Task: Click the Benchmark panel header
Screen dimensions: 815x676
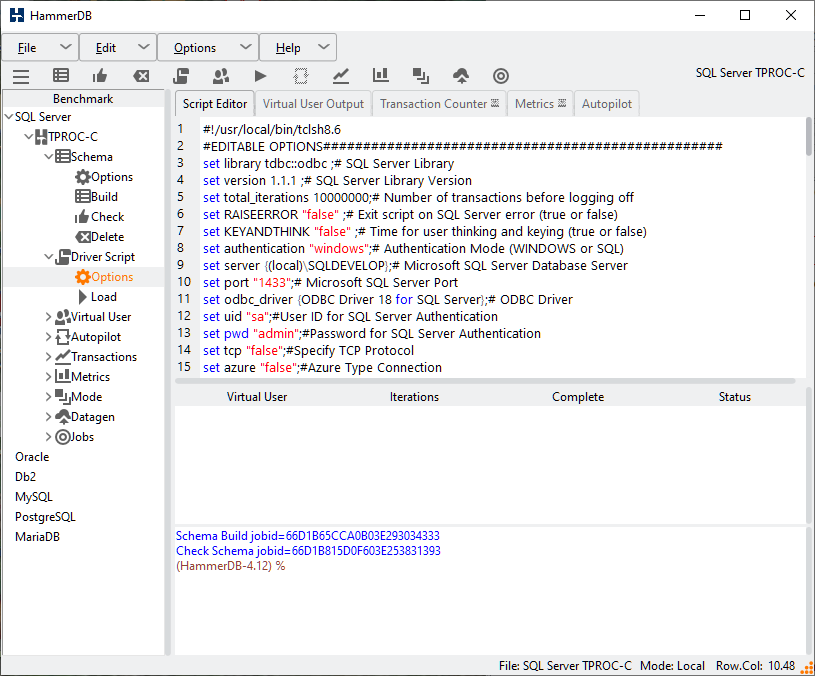Action: tap(83, 99)
